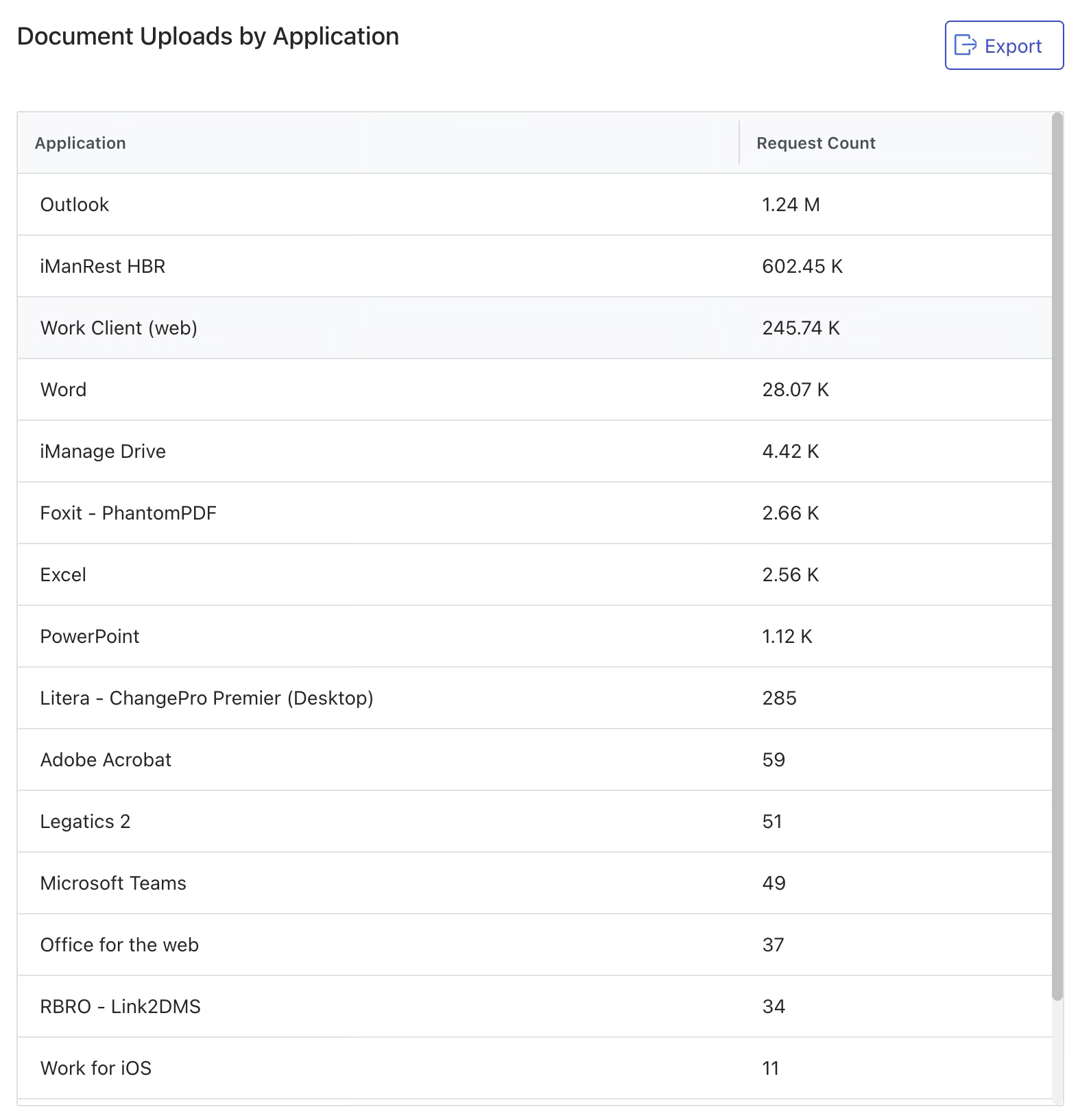1078x1120 pixels.
Task: Click the table's vertical scrollbar thumb
Action: pos(1057,555)
